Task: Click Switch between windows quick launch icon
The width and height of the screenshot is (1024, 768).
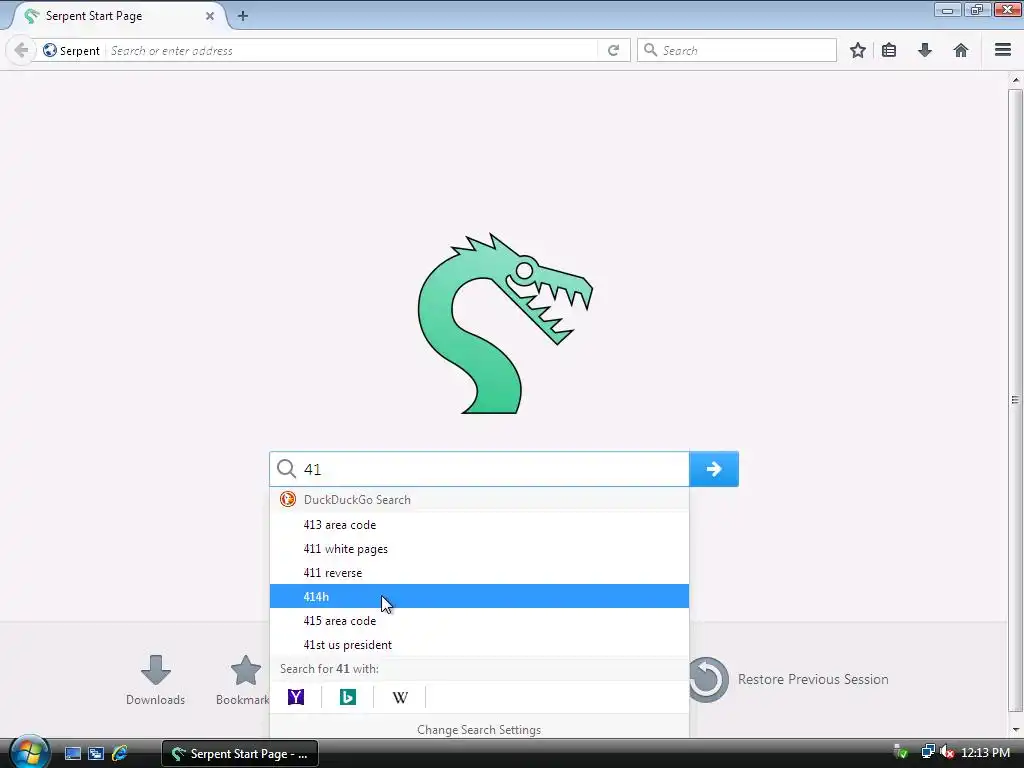Action: pyautogui.click(x=96, y=754)
